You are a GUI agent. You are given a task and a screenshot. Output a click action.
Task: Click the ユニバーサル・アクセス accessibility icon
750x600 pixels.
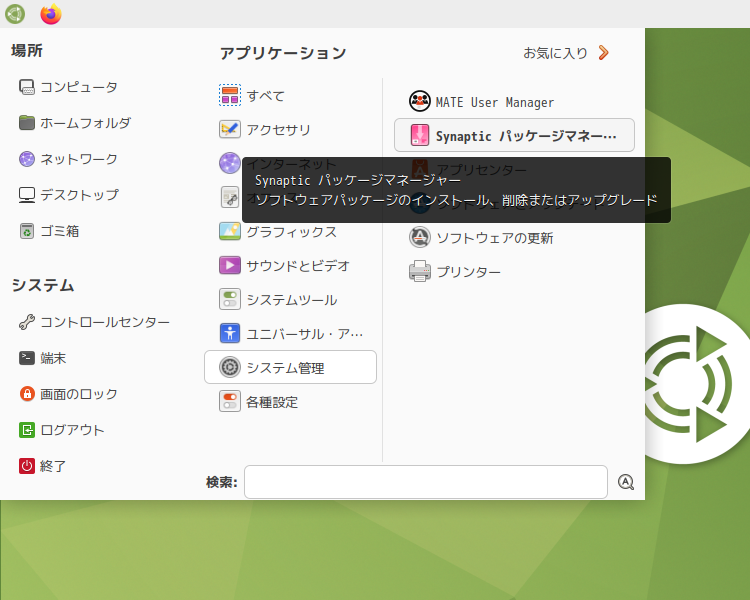click(x=230, y=333)
